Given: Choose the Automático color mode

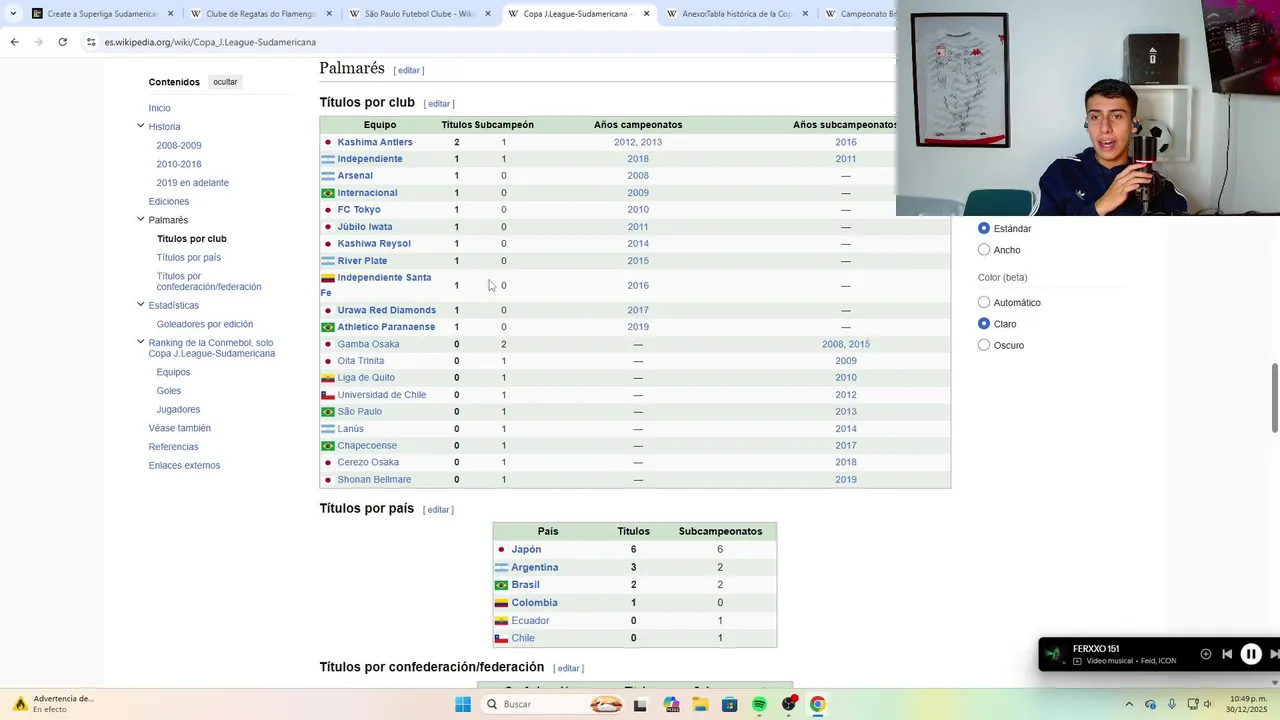Looking at the screenshot, I should [984, 302].
